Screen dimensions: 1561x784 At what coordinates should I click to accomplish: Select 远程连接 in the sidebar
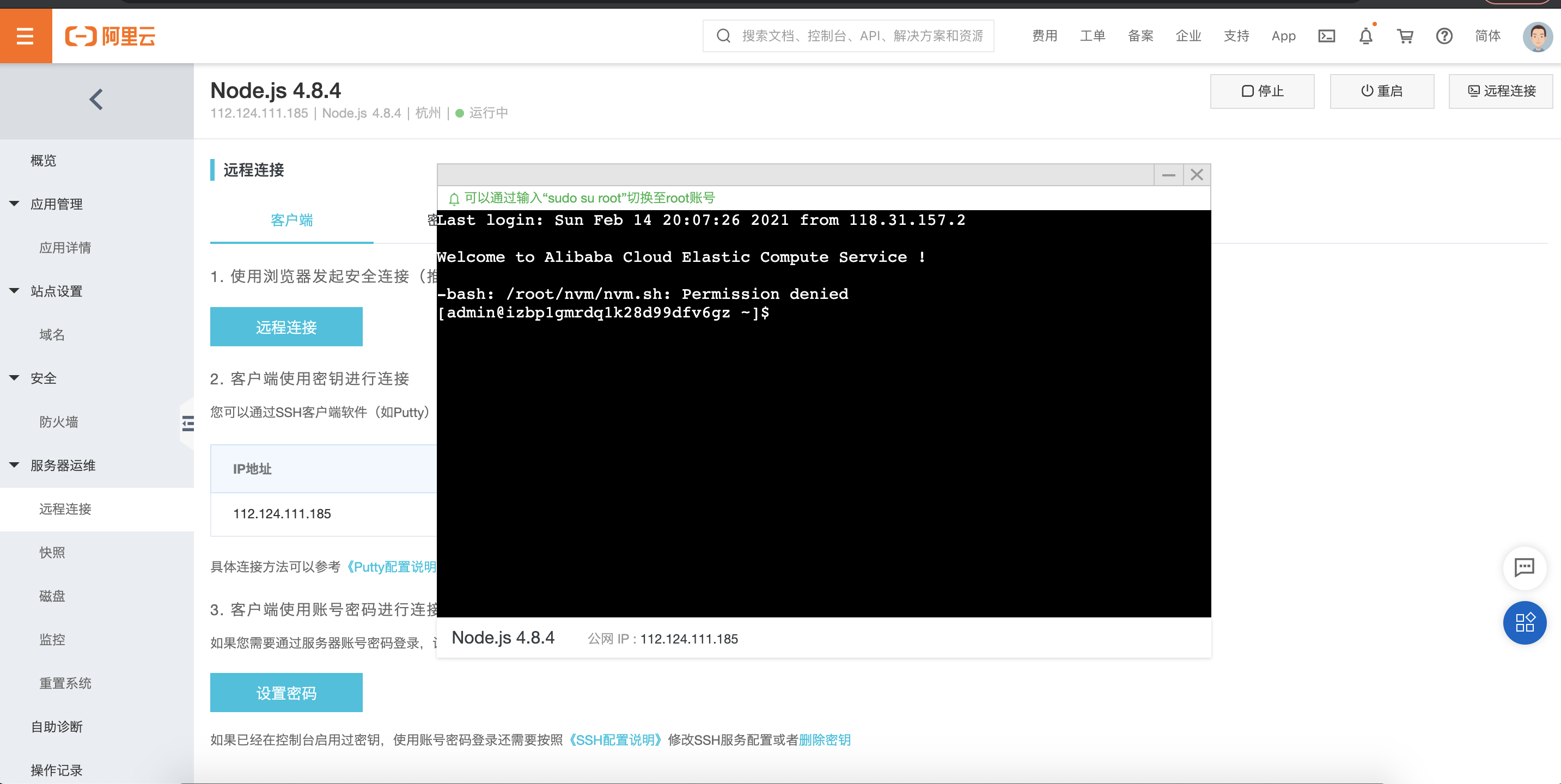[x=65, y=509]
